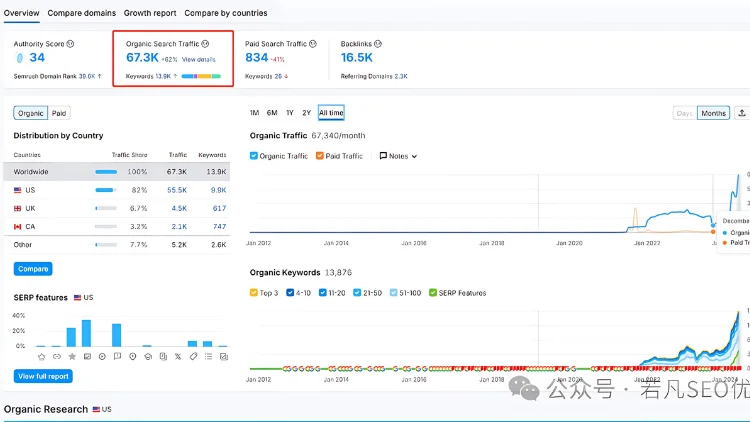Toggle the SERP Features checkbox
The image size is (750, 422).
432,292
